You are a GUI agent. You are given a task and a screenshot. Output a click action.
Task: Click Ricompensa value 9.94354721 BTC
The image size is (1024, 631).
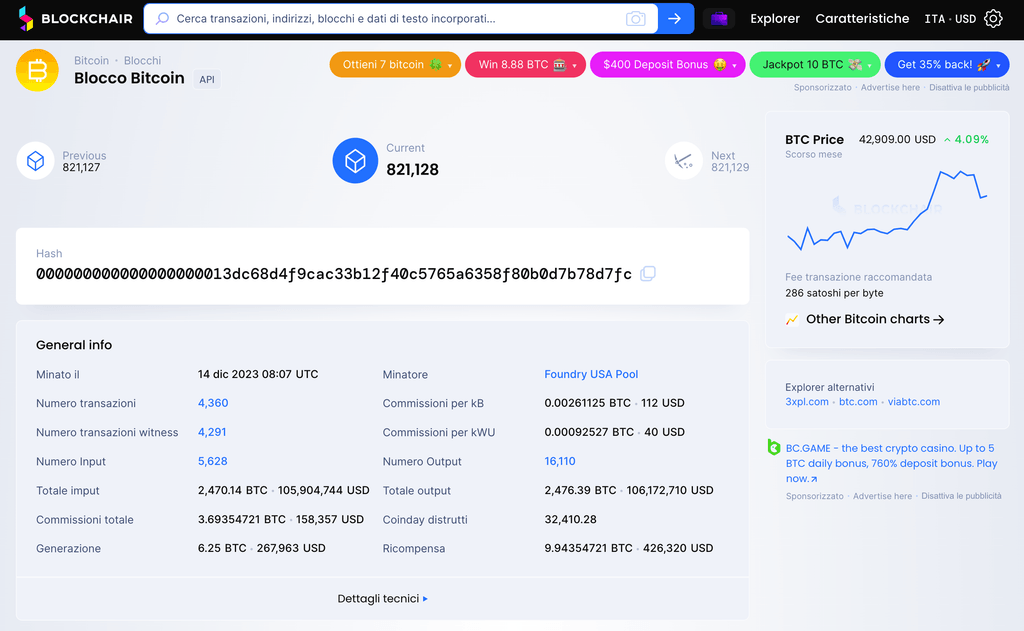pyautogui.click(x=588, y=548)
